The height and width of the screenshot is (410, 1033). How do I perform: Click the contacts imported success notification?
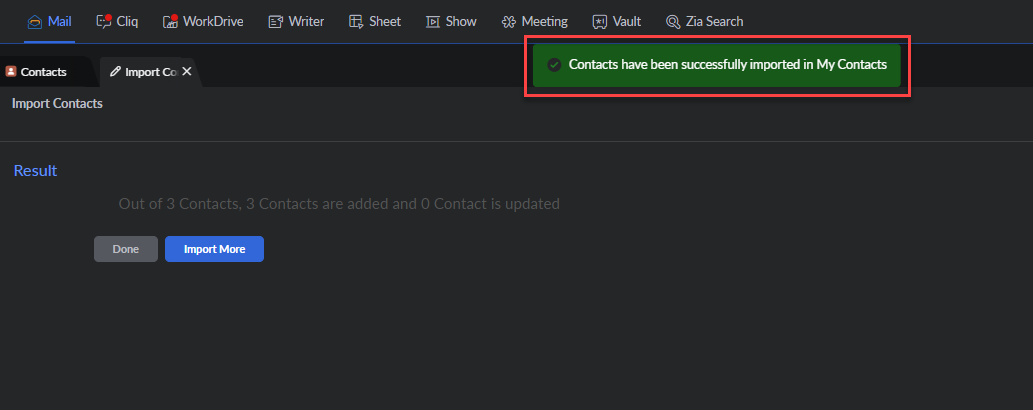(x=727, y=65)
